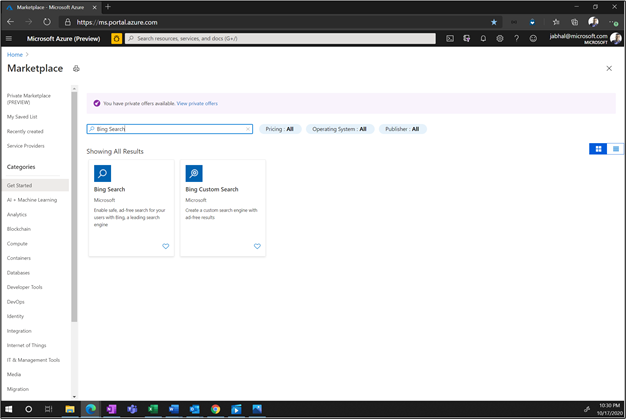Open the notifications bell
Viewport: 626px width, 419px height.
coord(483,38)
